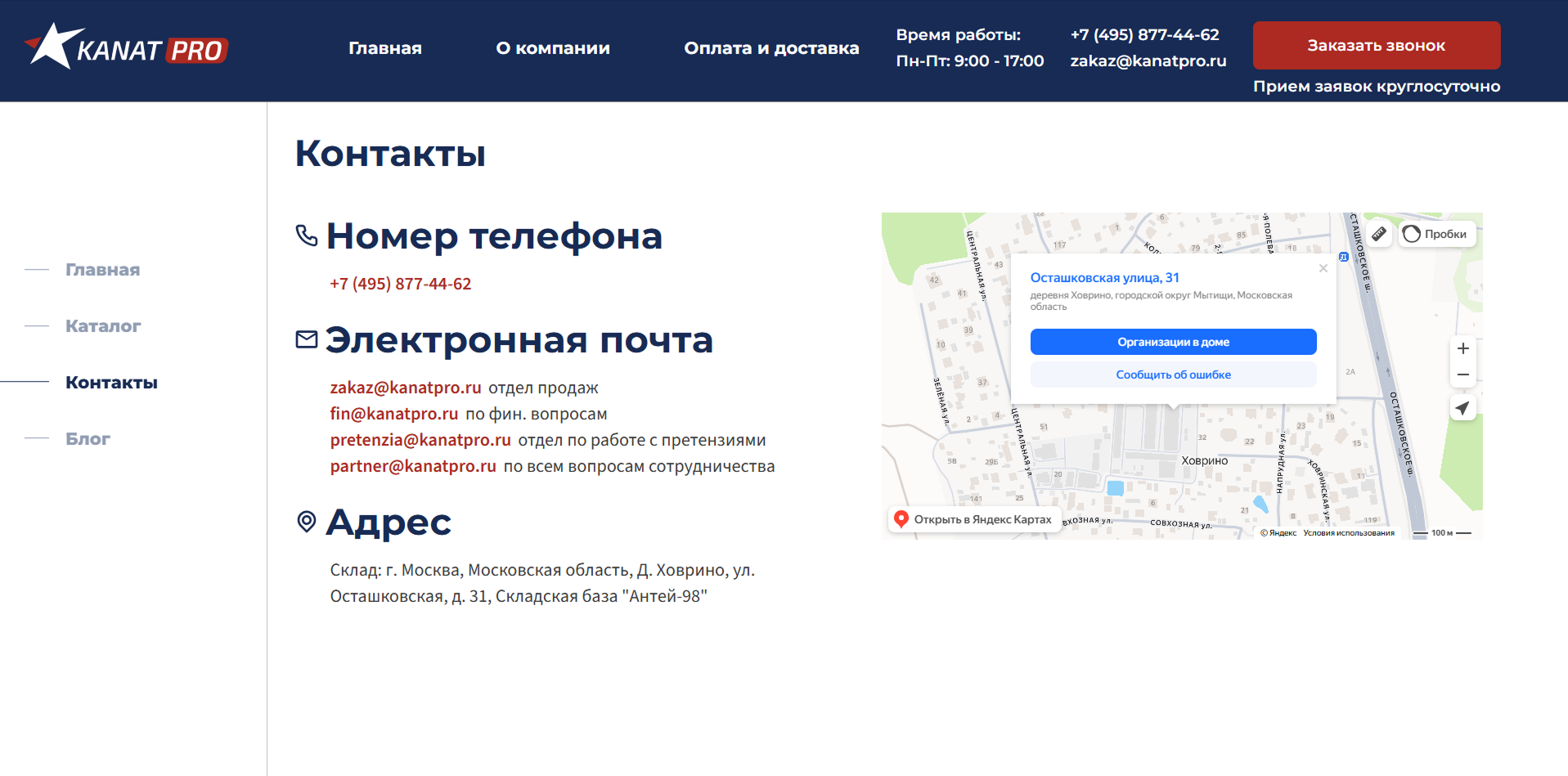1568x776 pixels.
Task: Switch to the «Каталог» sidebar section
Action: coord(102,325)
